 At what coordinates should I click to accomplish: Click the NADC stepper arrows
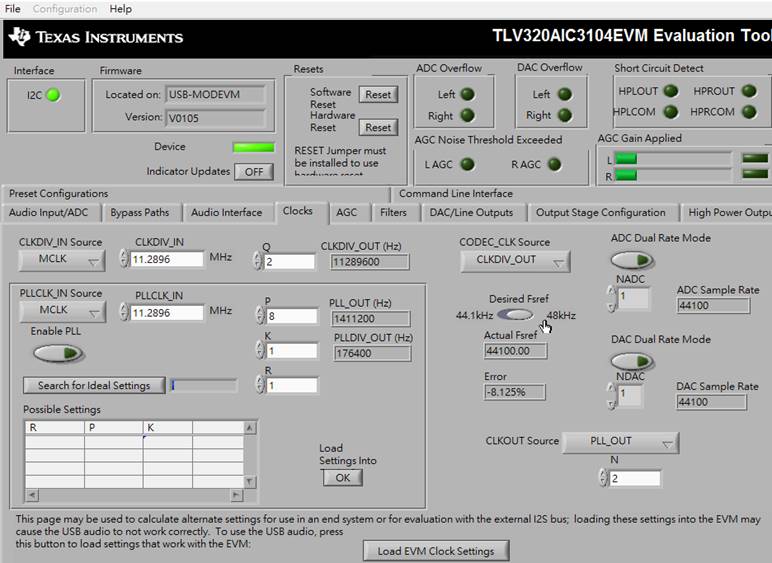click(x=611, y=298)
